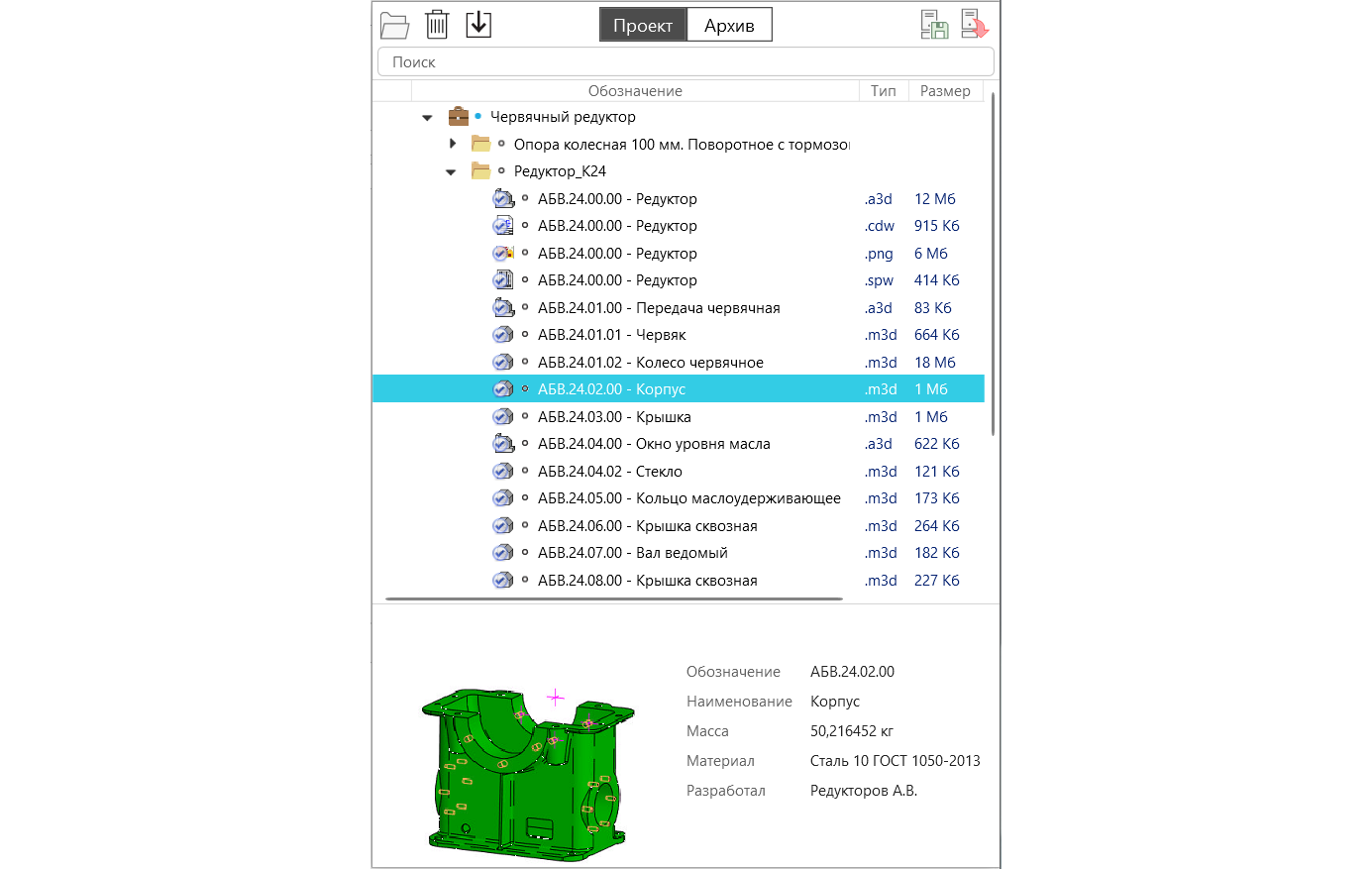Click the Размер column header
Viewport: 1372px width, 869px height.
tap(945, 91)
